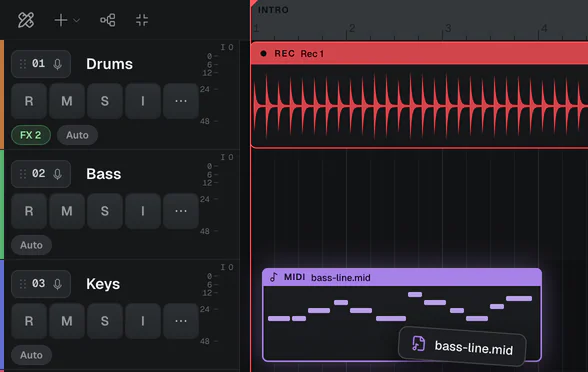Arm recording on the Bass track
Image resolution: width=588 pixels, height=372 pixels.
pyautogui.click(x=29, y=211)
